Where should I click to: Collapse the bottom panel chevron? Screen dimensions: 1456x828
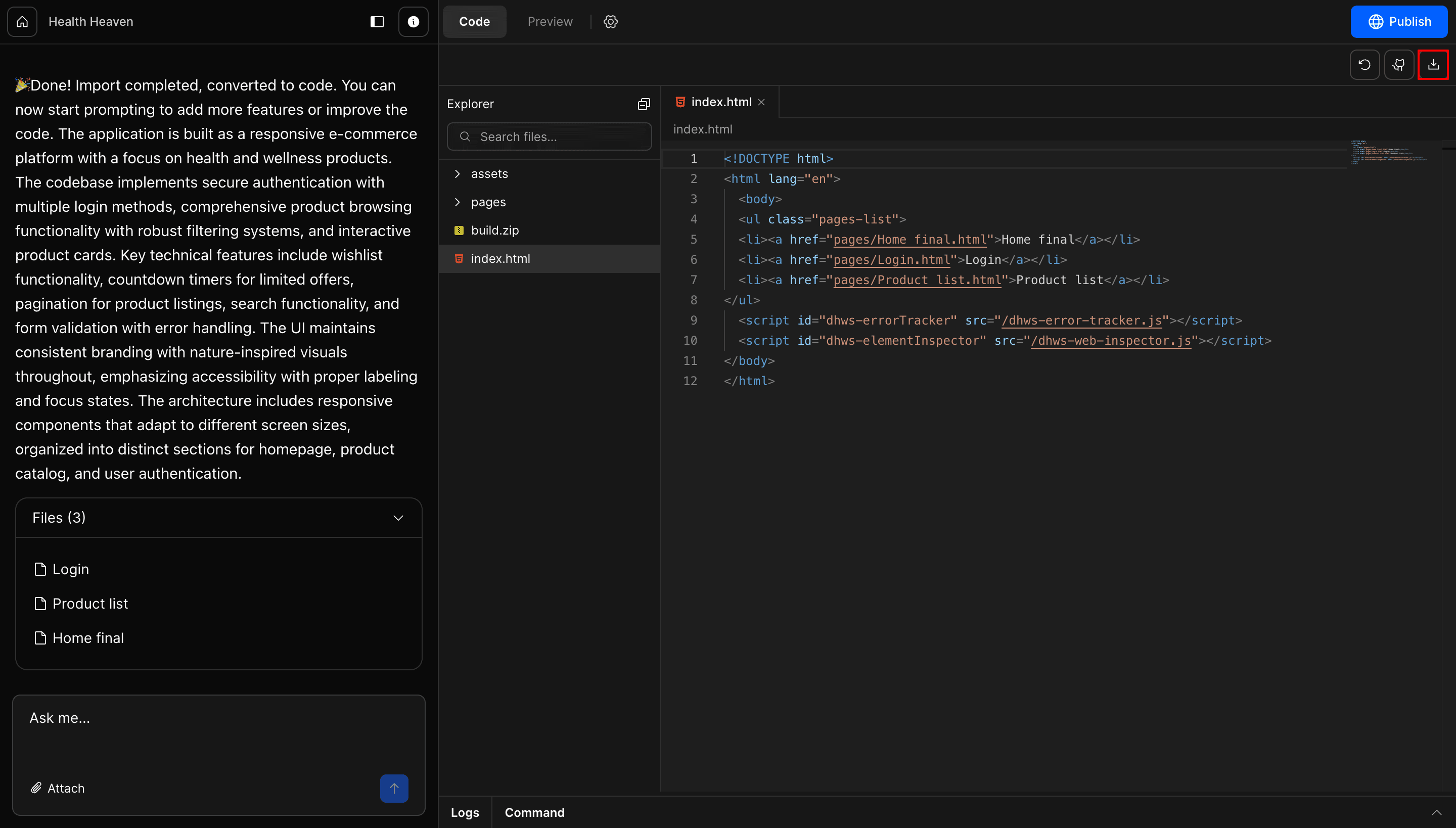1438,812
